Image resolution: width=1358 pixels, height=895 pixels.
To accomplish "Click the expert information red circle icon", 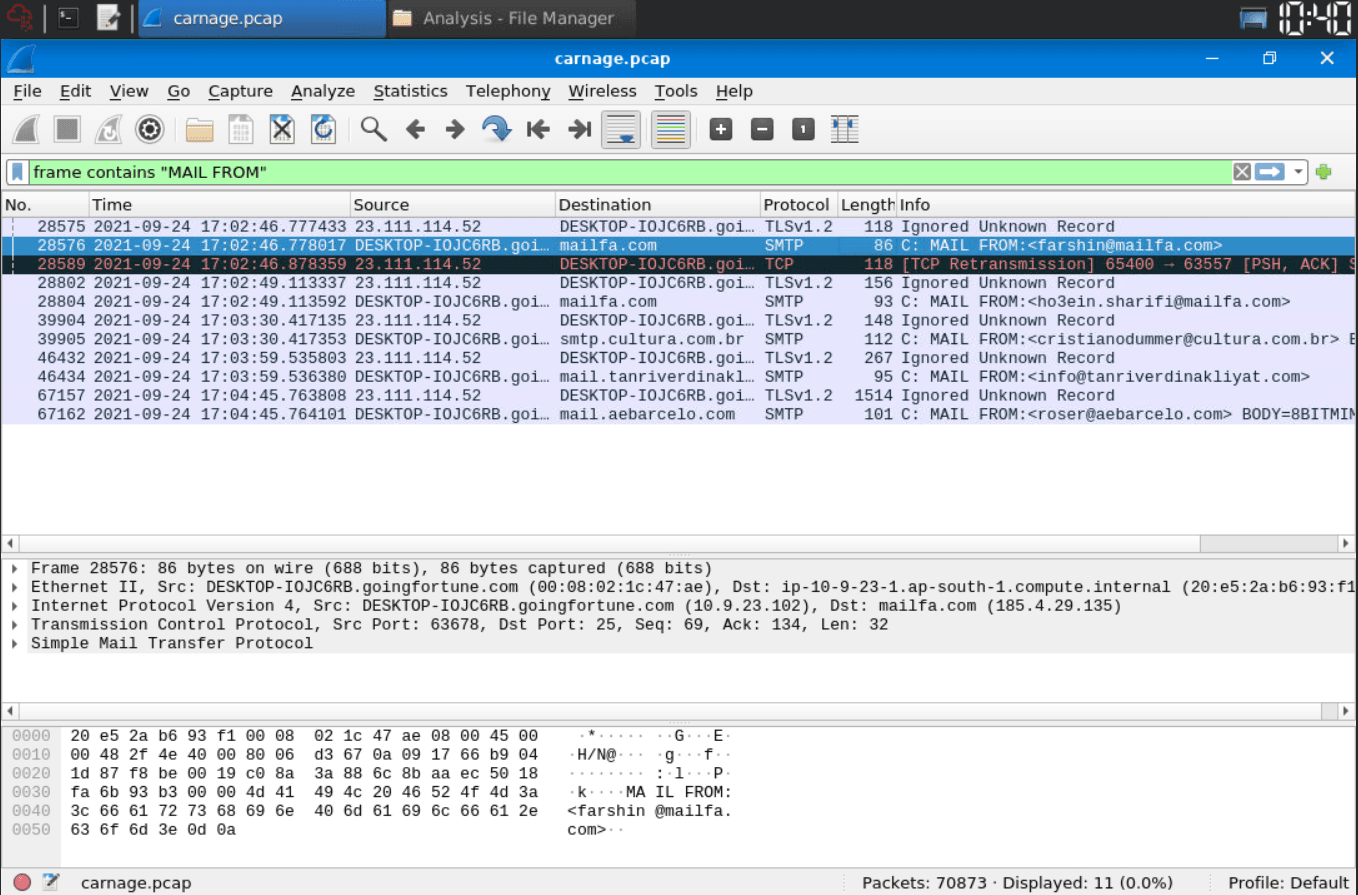I will click(22, 883).
